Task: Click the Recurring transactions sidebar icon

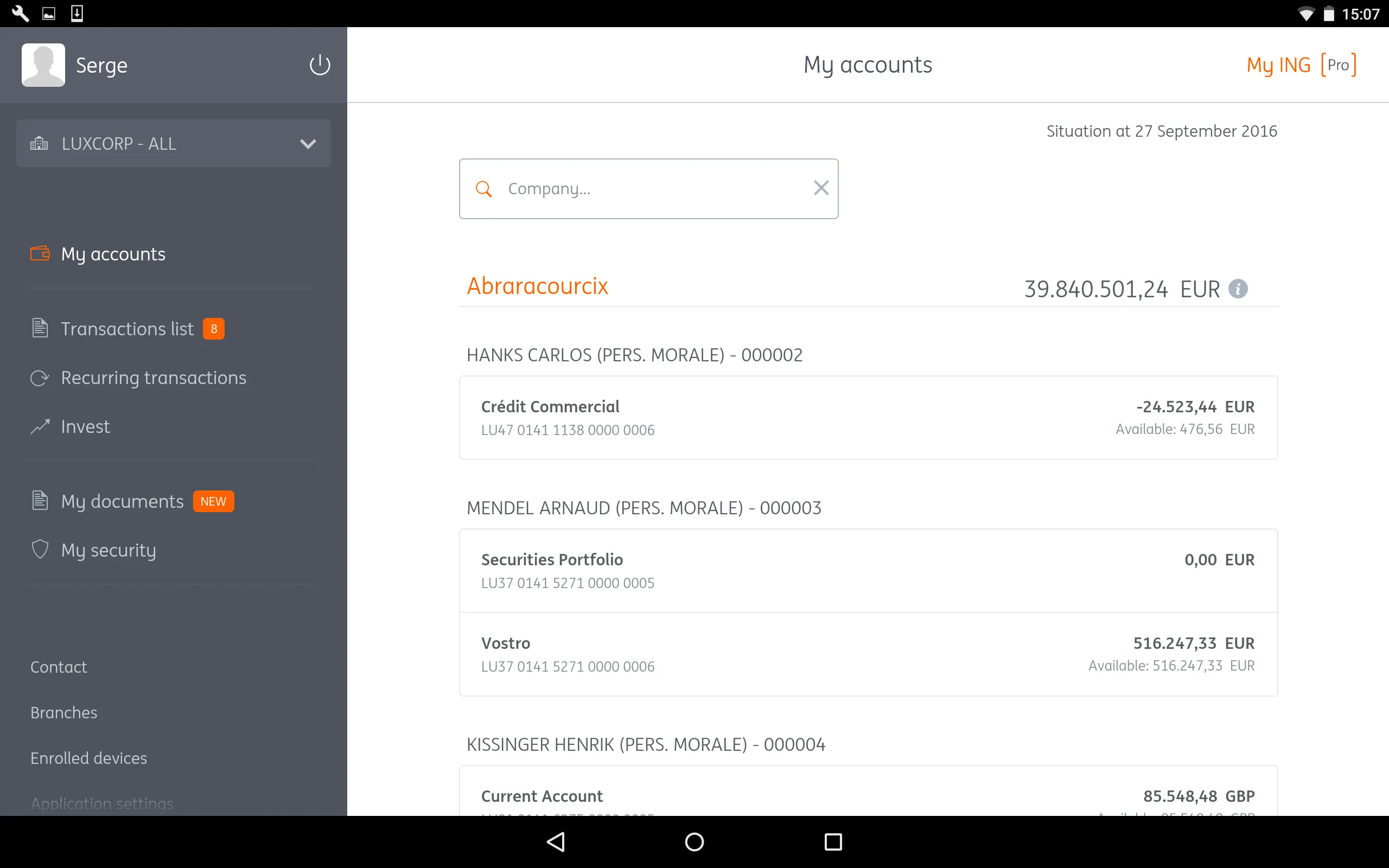Action: [x=40, y=377]
